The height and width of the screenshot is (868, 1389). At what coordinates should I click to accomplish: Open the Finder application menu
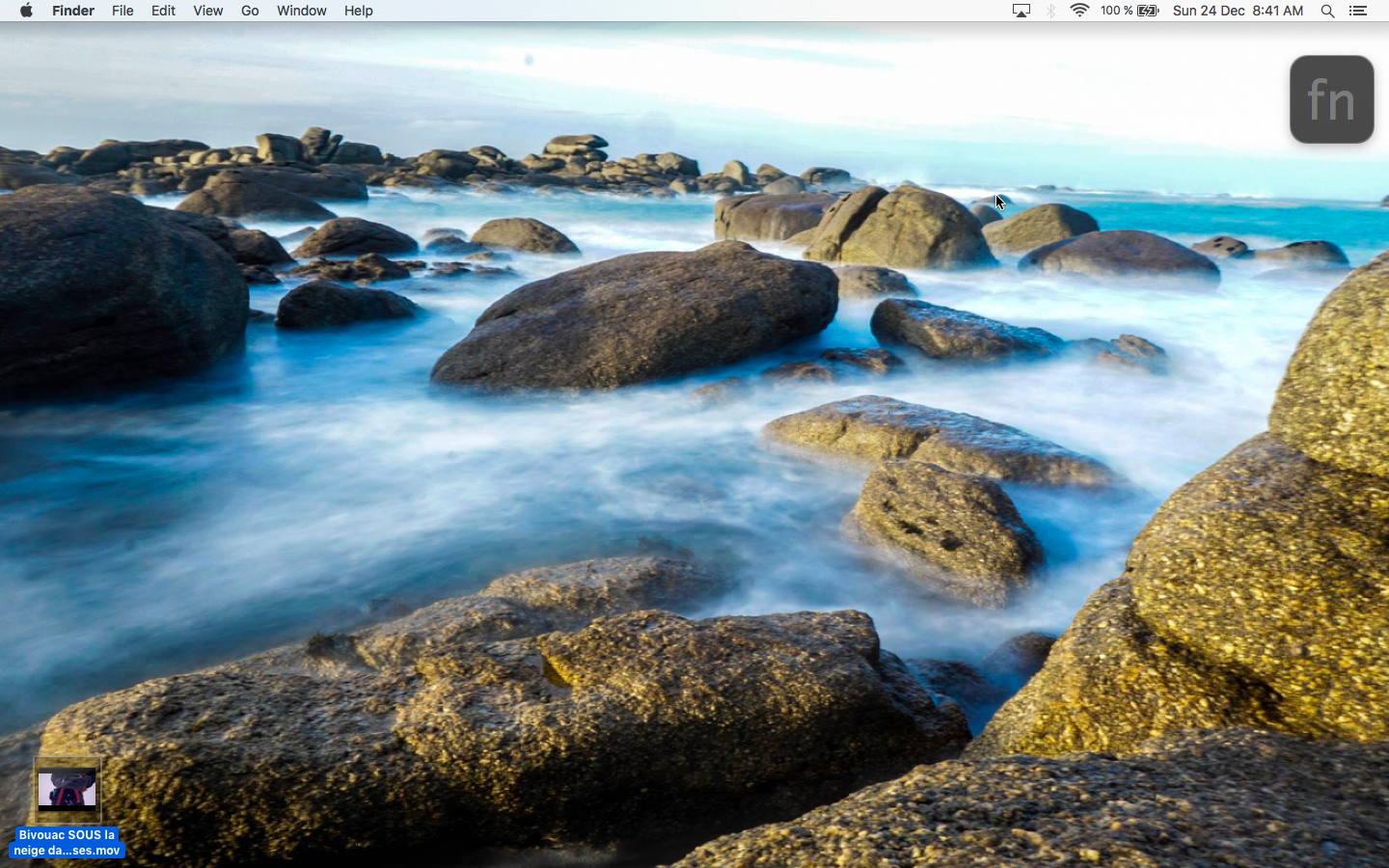(73, 11)
